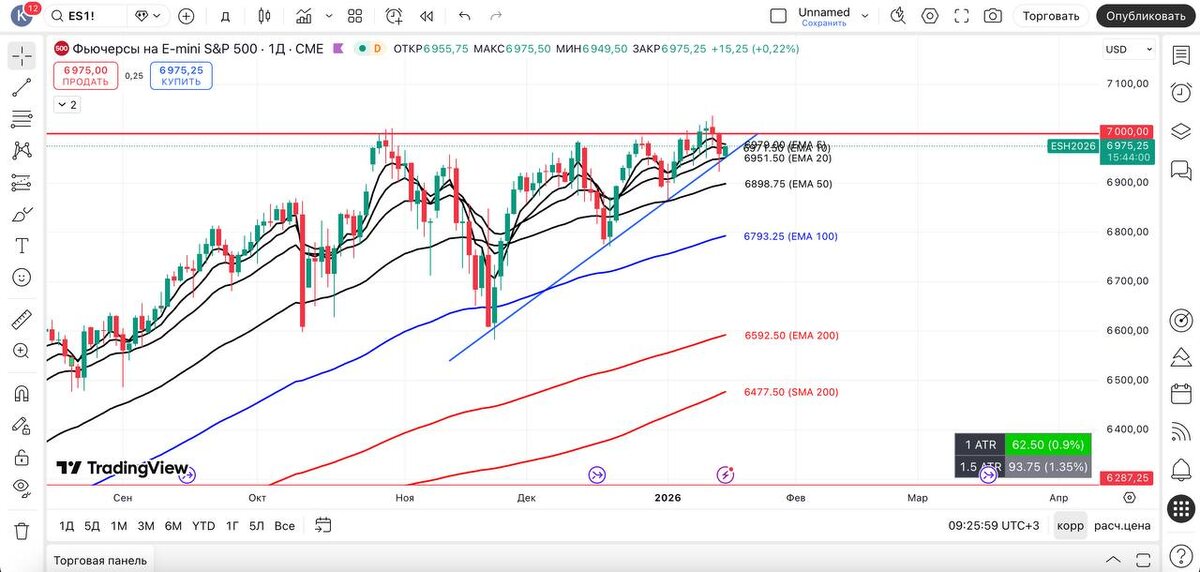Open the USD currency dropdown
Viewport: 1200px width, 572px height.
pos(1129,49)
